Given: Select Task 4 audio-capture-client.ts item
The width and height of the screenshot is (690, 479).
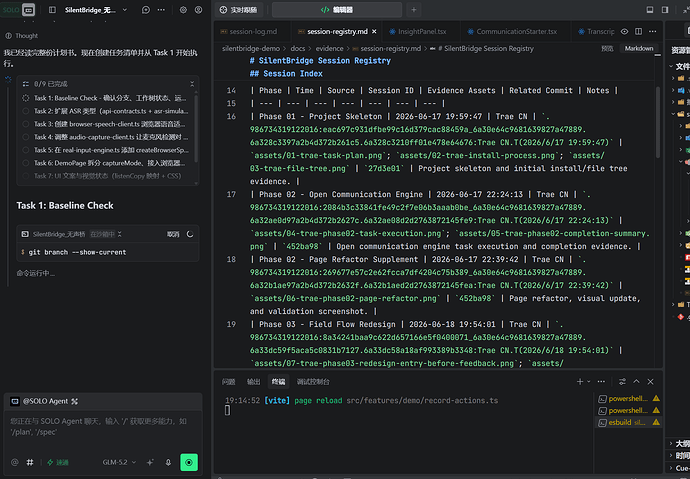Looking at the screenshot, I should coord(106,137).
